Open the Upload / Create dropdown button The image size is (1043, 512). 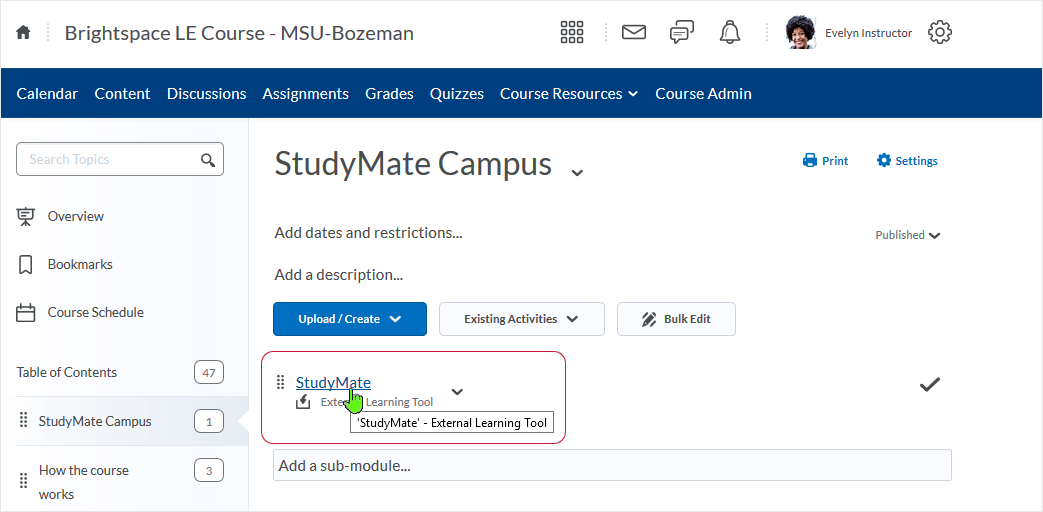click(350, 319)
